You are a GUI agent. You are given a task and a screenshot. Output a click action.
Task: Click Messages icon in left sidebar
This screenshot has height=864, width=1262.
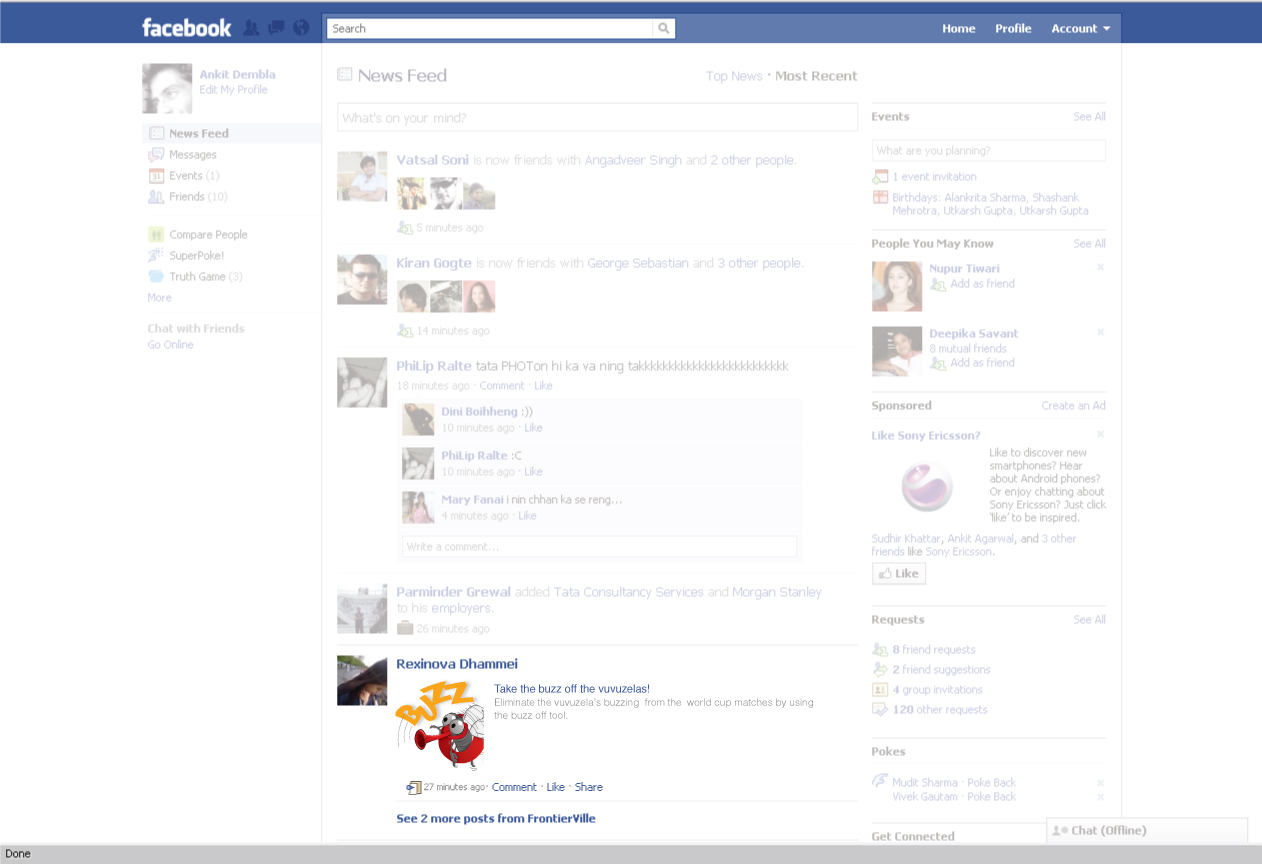156,154
